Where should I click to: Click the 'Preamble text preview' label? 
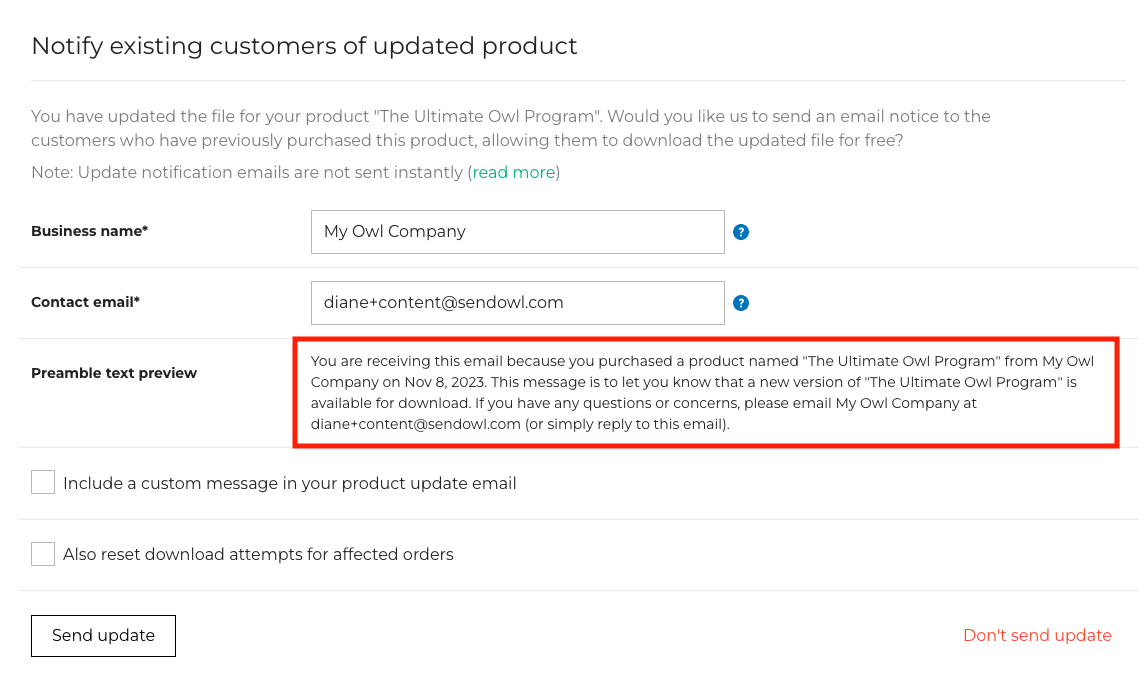[x=114, y=373]
